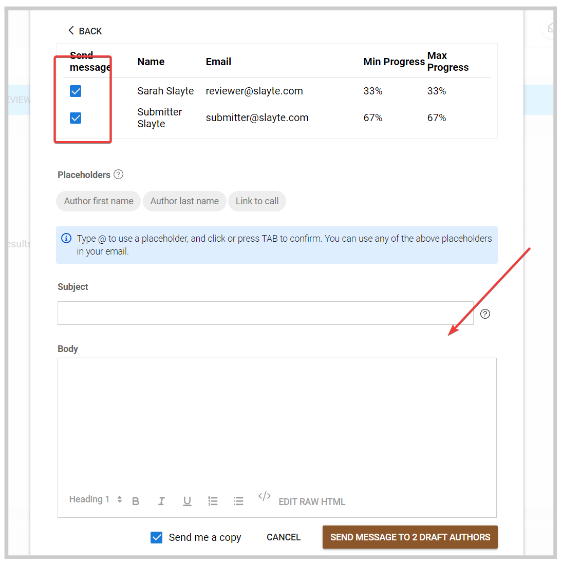Uncheck Send message for Submitter Slayte

[76, 118]
